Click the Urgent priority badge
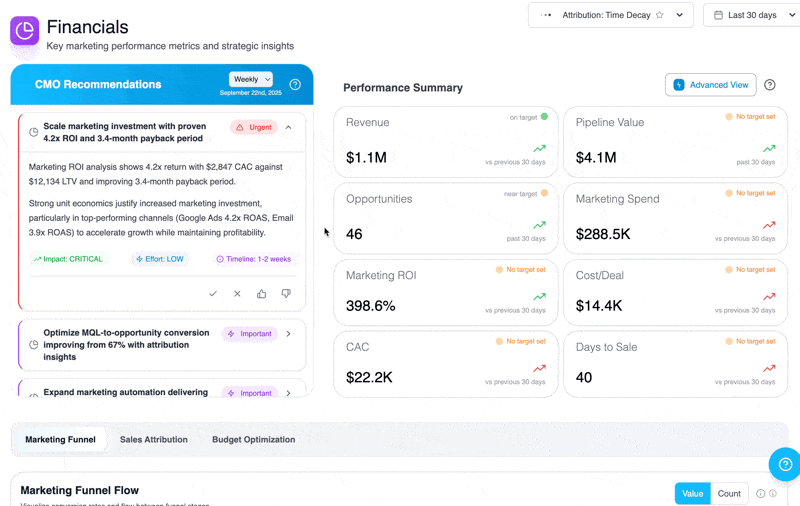This screenshot has height=506, width=800. click(254, 128)
